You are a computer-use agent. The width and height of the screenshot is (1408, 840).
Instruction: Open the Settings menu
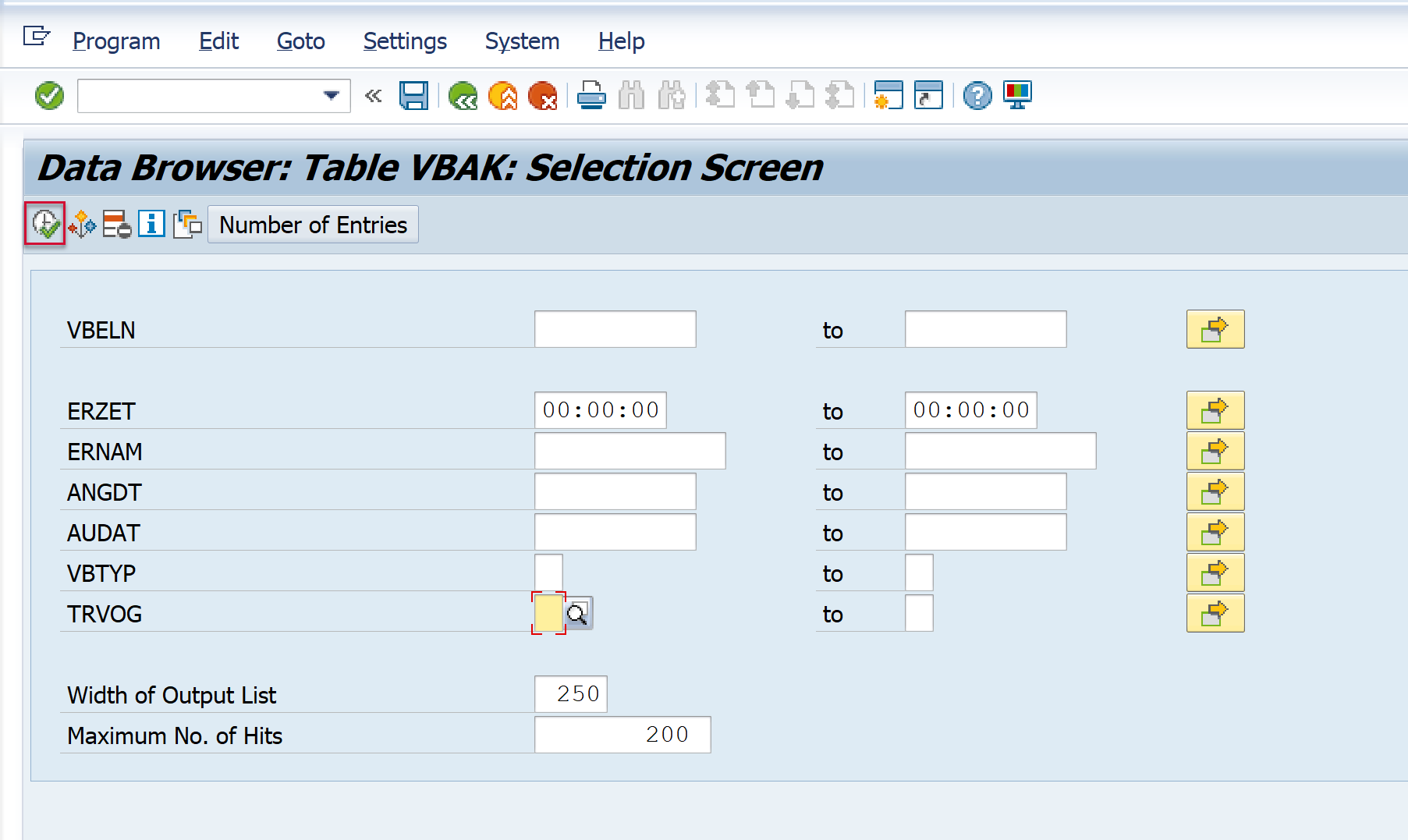point(405,41)
